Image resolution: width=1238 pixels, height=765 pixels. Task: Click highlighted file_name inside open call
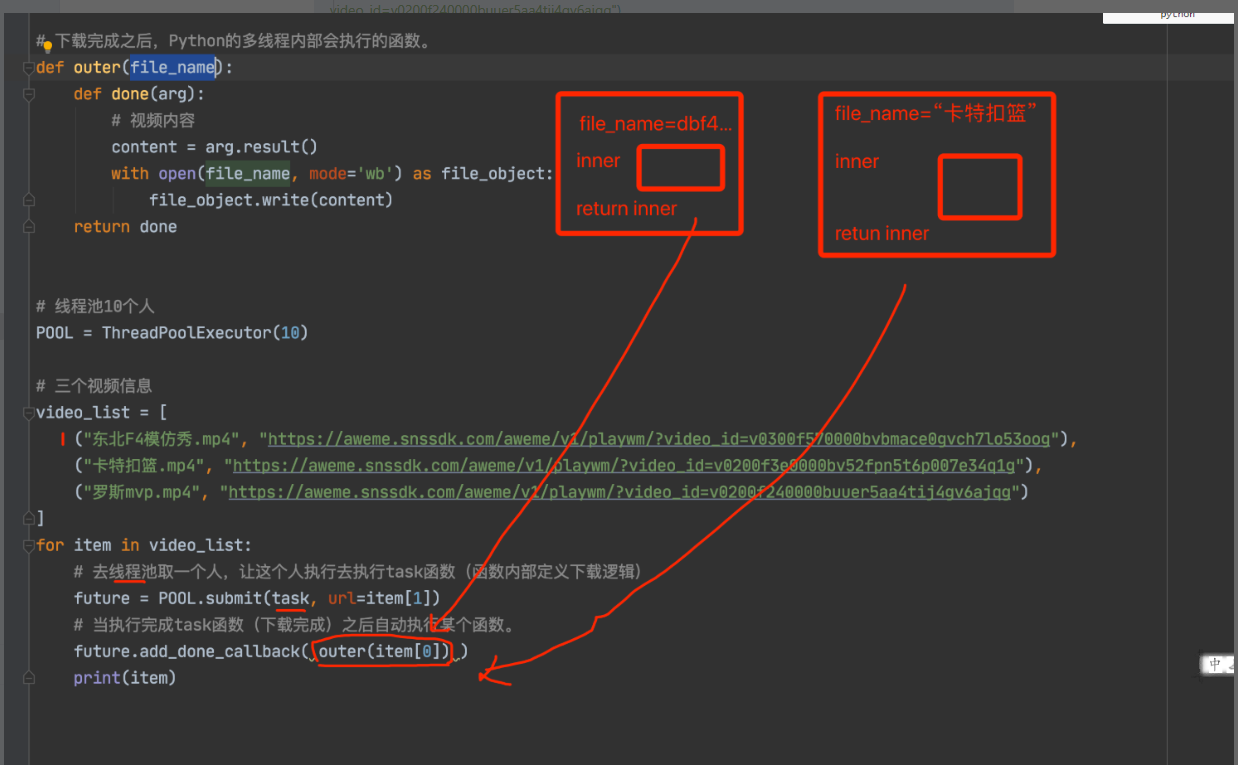click(248, 174)
